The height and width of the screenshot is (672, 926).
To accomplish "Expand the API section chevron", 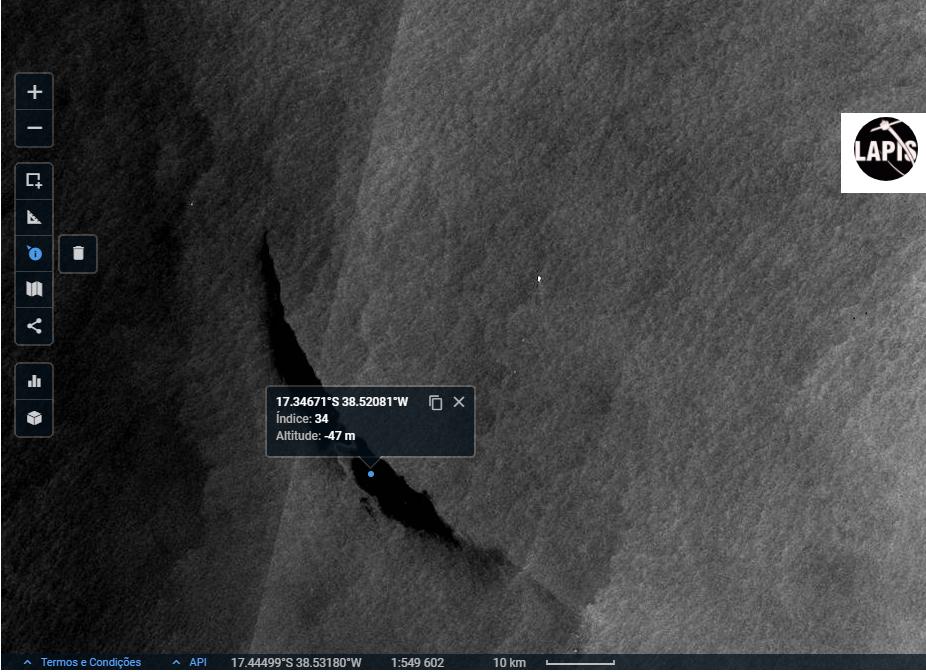I will point(176,663).
